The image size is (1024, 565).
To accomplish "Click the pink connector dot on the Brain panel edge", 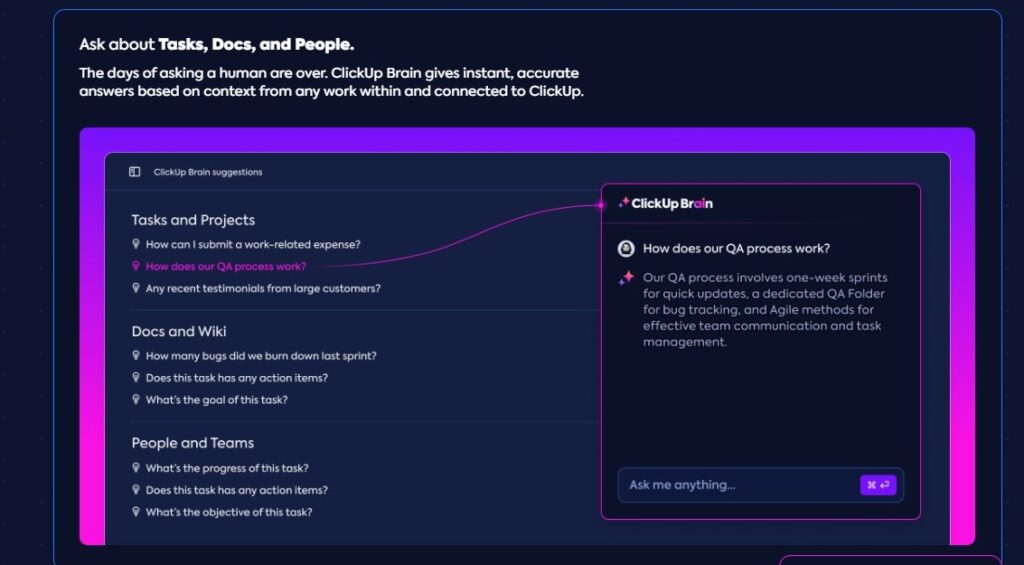I will point(601,205).
